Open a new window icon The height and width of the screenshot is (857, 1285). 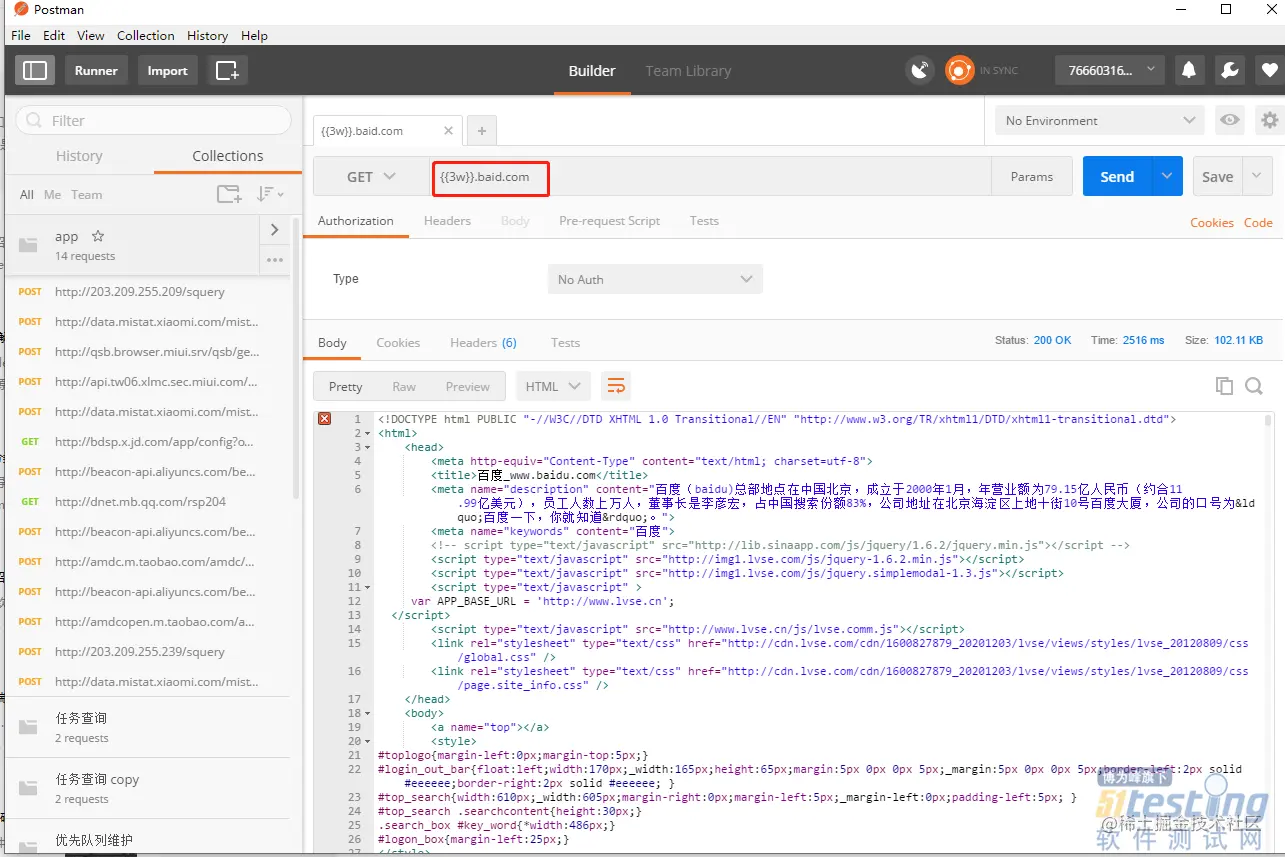tap(227, 70)
